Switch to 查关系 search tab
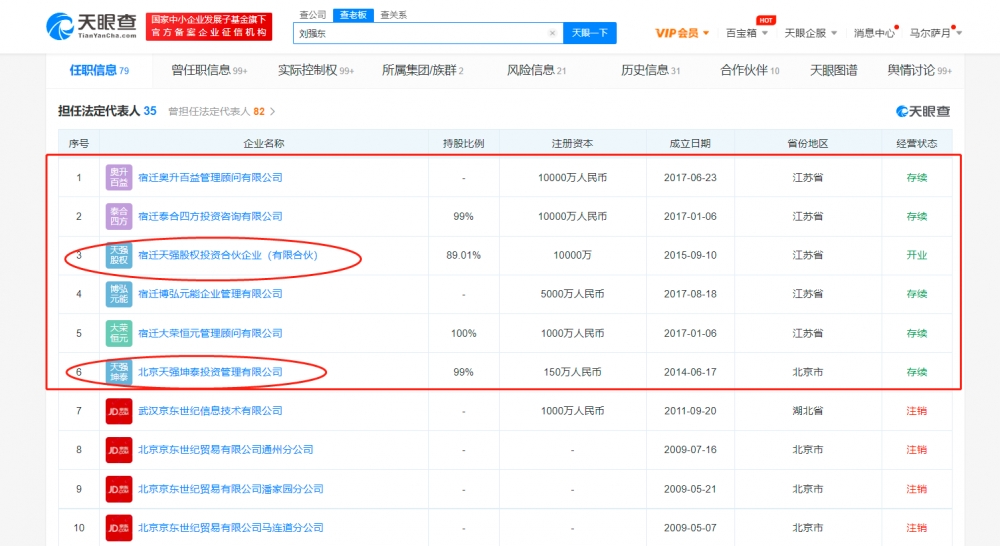The width and height of the screenshot is (1000, 546). click(393, 15)
